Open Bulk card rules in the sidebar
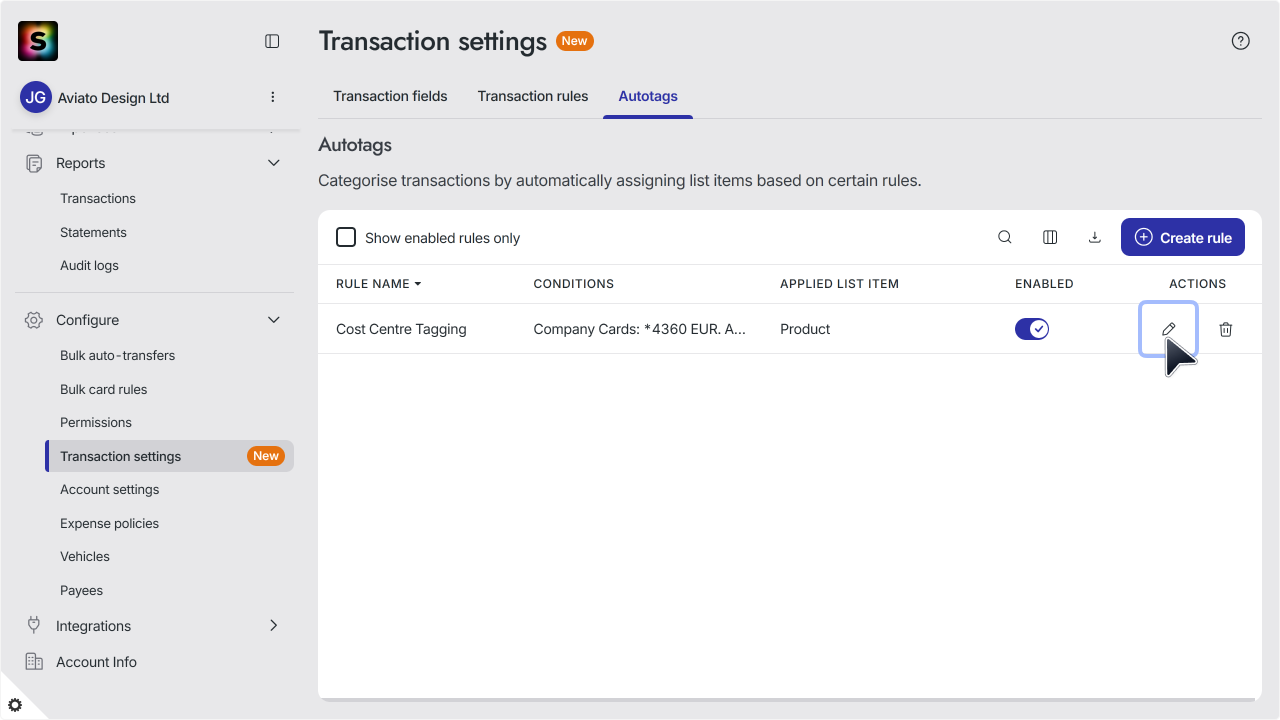1280x720 pixels. click(x=103, y=389)
